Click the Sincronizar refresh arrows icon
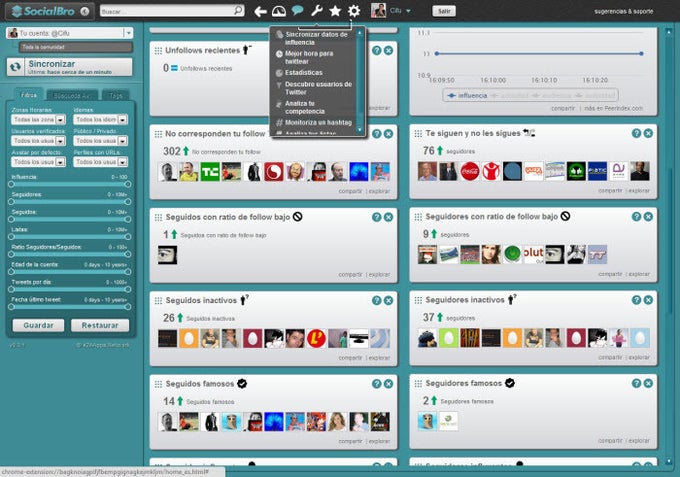The width and height of the screenshot is (680, 477). 16,67
